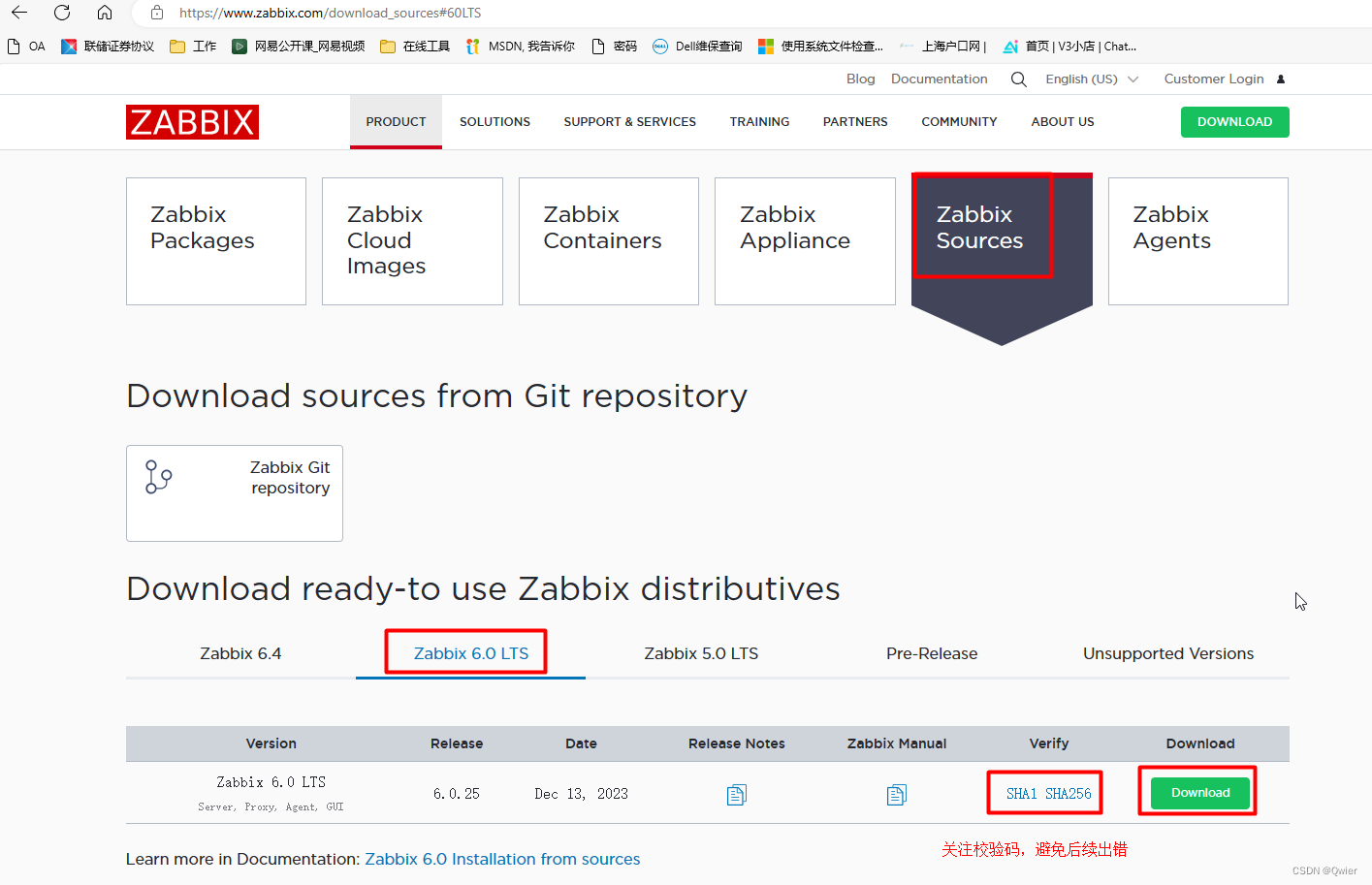The height and width of the screenshot is (885, 1372).
Task: Expand the English (US) language dropdown
Action: click(1092, 79)
